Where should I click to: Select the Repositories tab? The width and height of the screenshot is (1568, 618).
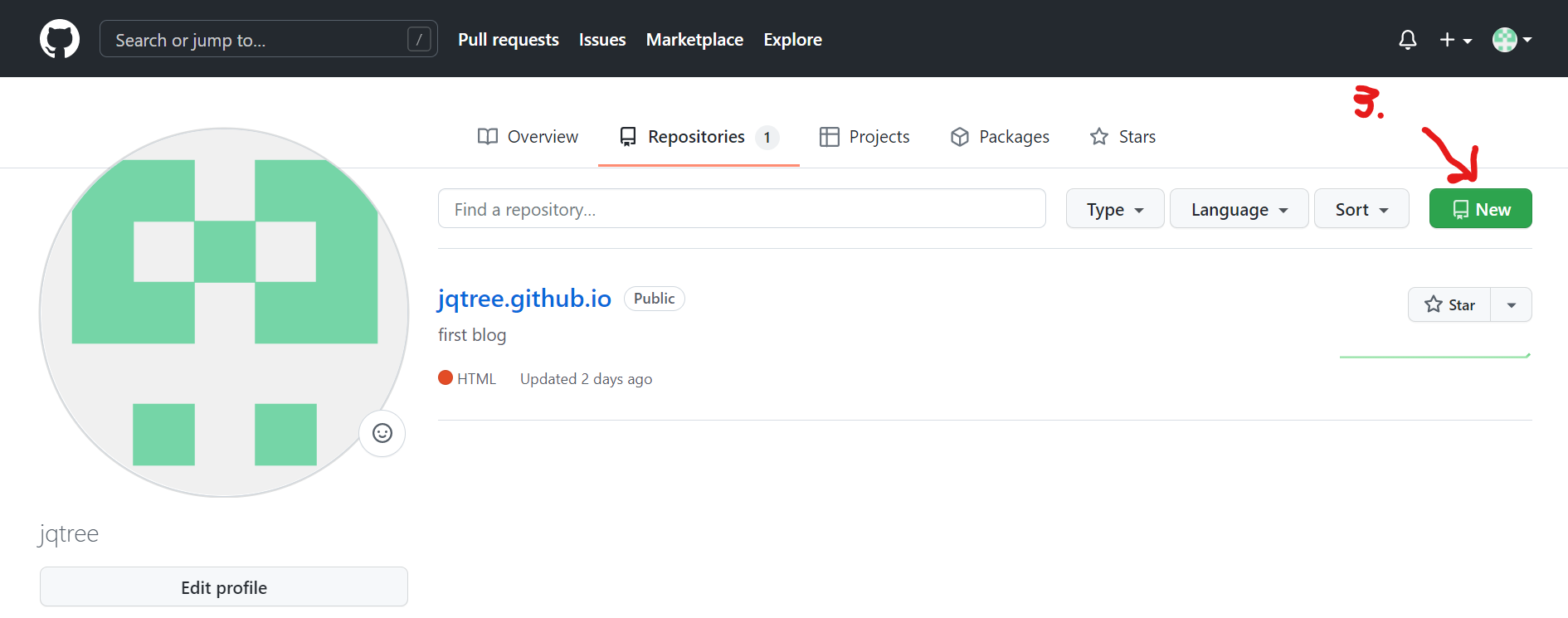pyautogui.click(x=699, y=137)
